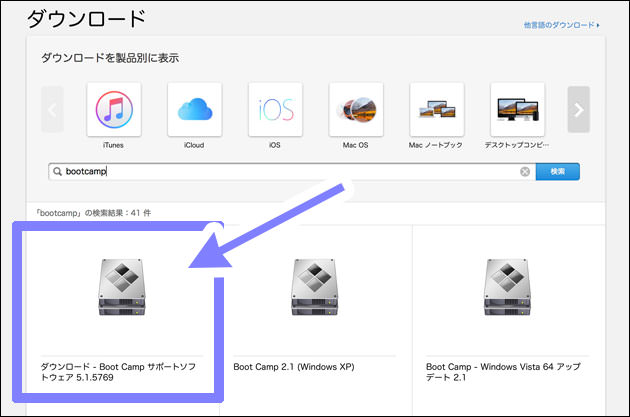Clear the bootcamp search text
The width and height of the screenshot is (630, 417).
coord(525,172)
